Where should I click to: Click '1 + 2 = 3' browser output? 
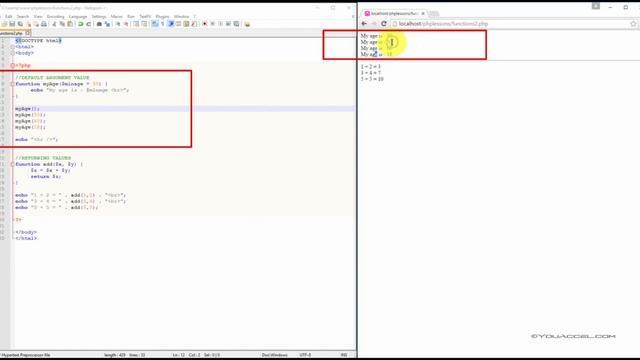click(371, 67)
